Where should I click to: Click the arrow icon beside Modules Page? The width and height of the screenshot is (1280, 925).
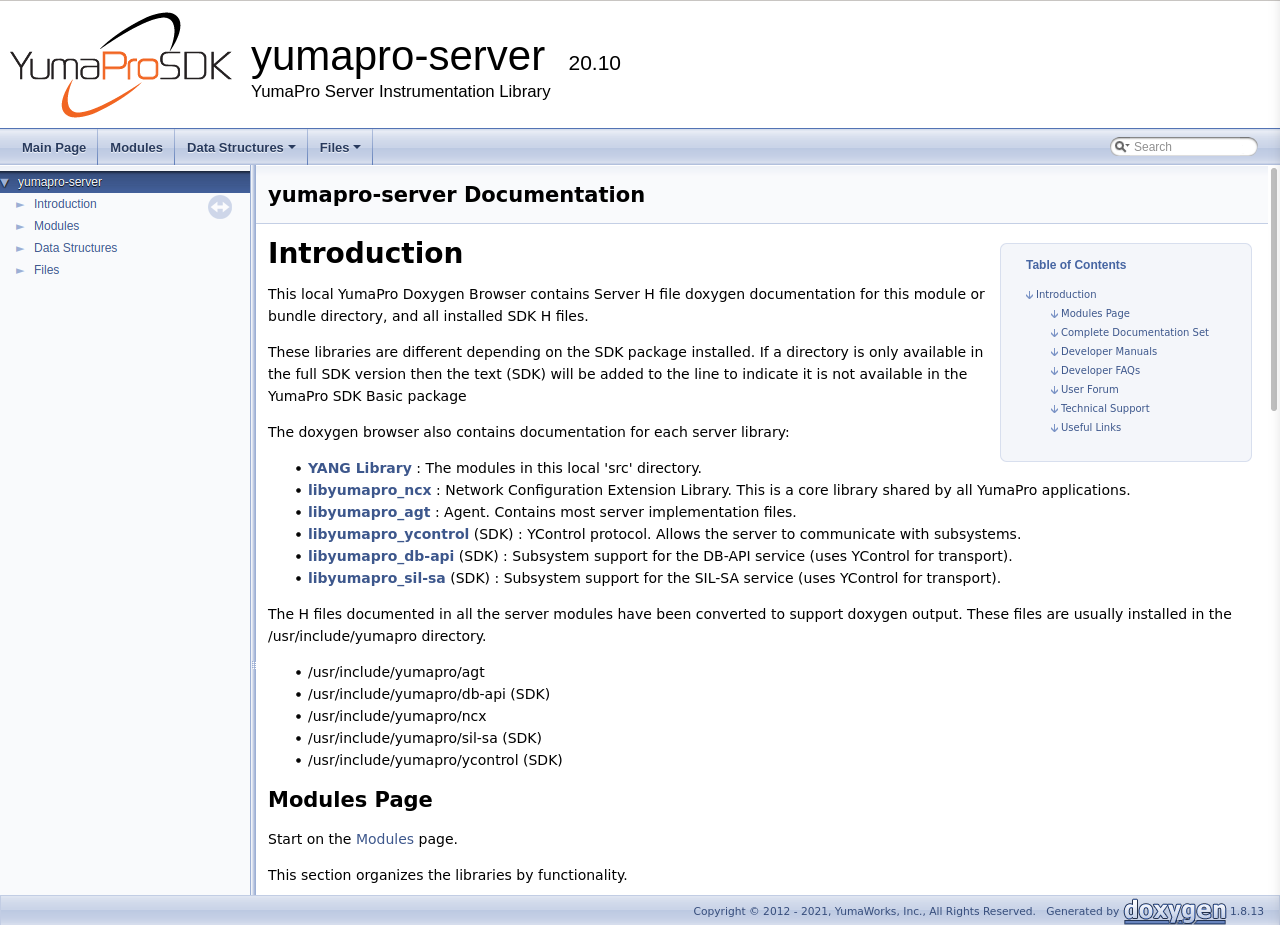[x=1054, y=314]
